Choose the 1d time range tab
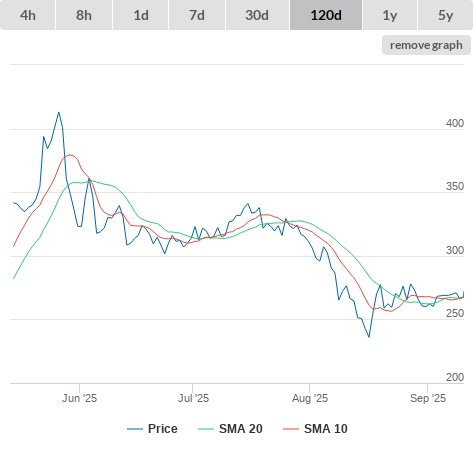The width and height of the screenshot is (474, 455). point(141,15)
